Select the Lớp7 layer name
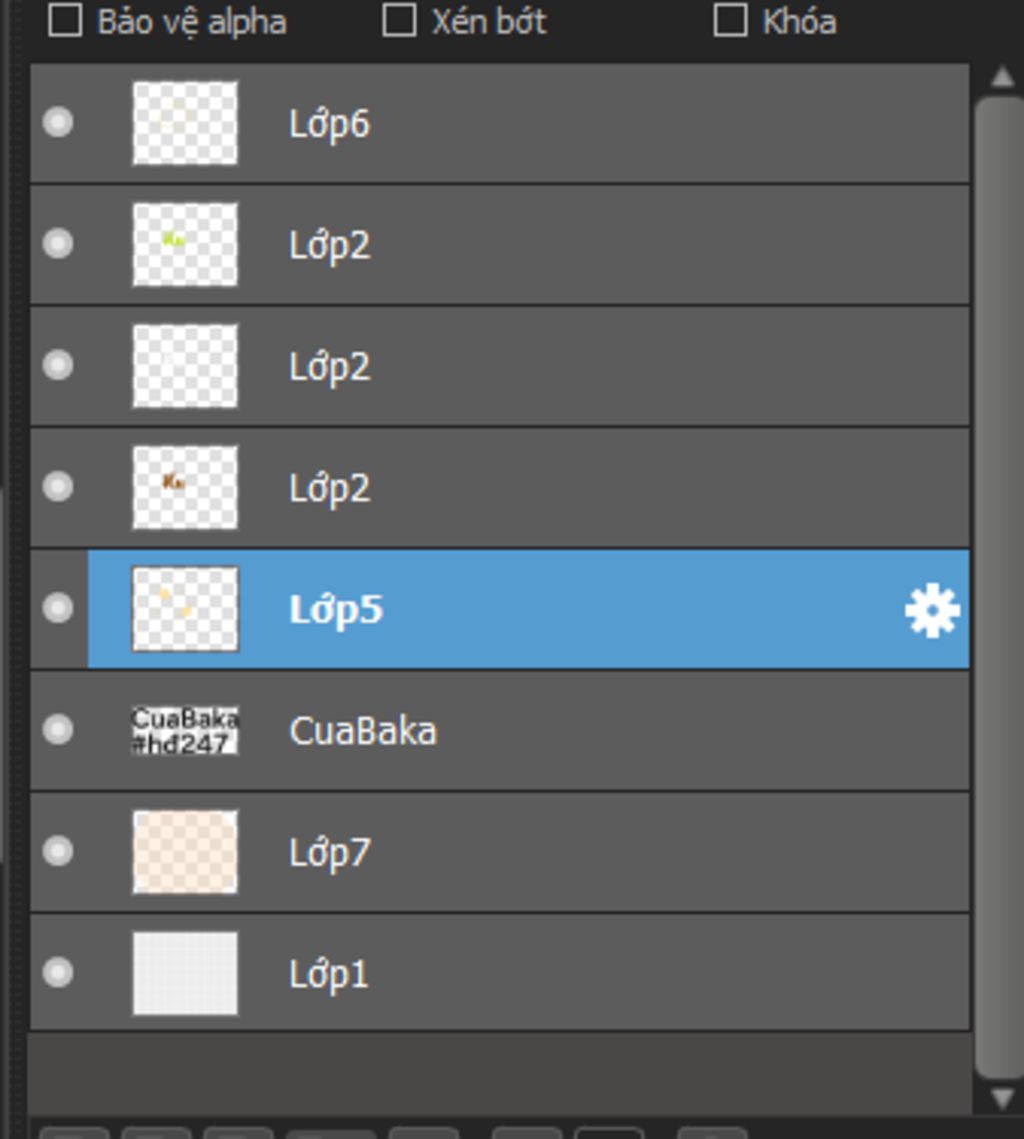The image size is (1024, 1139). [330, 852]
